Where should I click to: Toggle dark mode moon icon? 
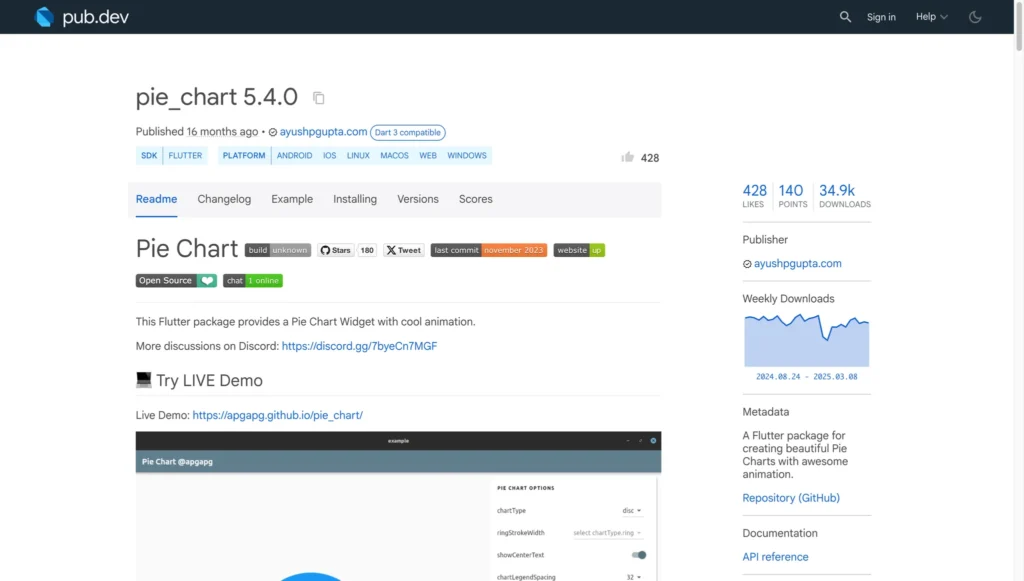[x=975, y=17]
